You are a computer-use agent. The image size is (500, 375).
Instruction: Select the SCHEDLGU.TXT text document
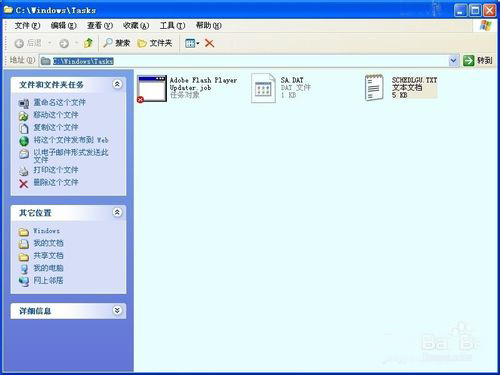(401, 88)
